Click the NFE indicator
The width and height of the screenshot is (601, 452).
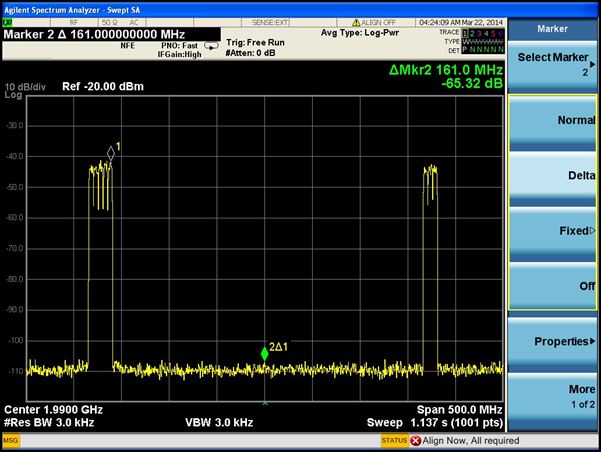tap(128, 46)
